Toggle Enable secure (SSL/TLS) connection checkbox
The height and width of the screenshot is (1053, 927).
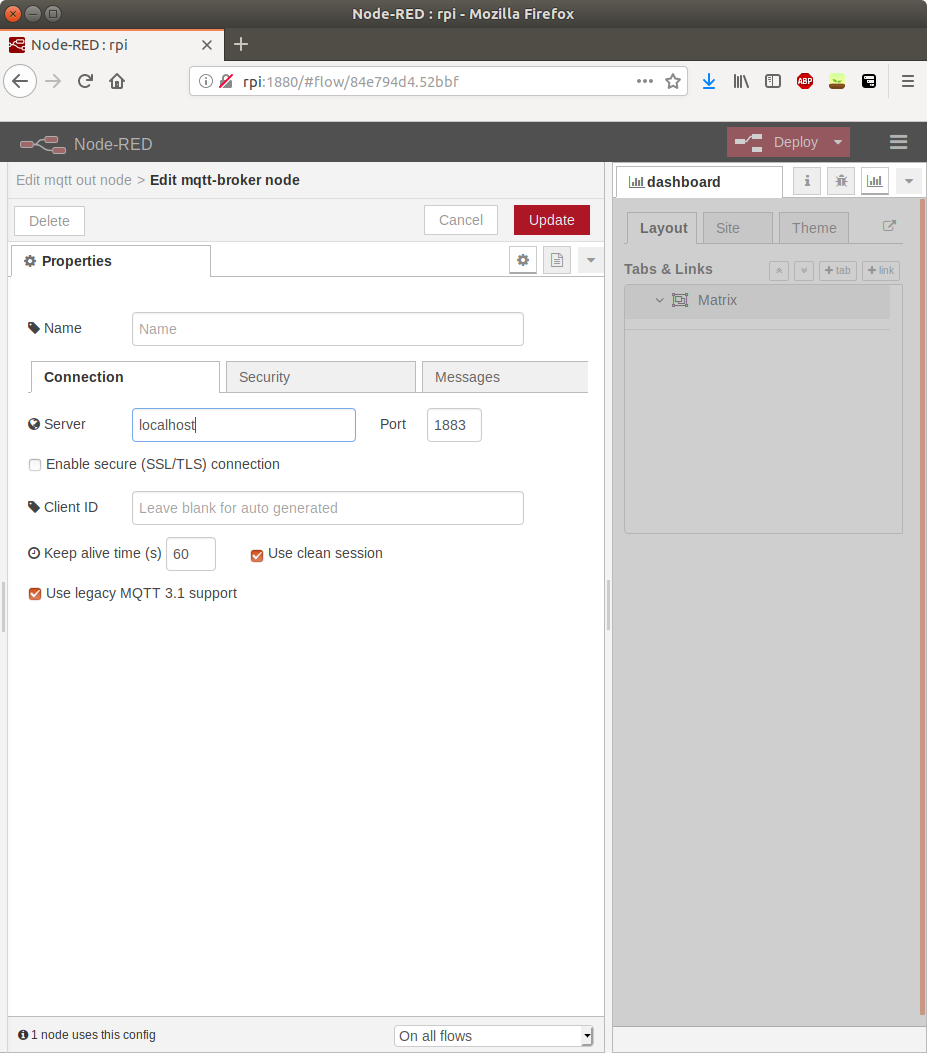(x=35, y=465)
